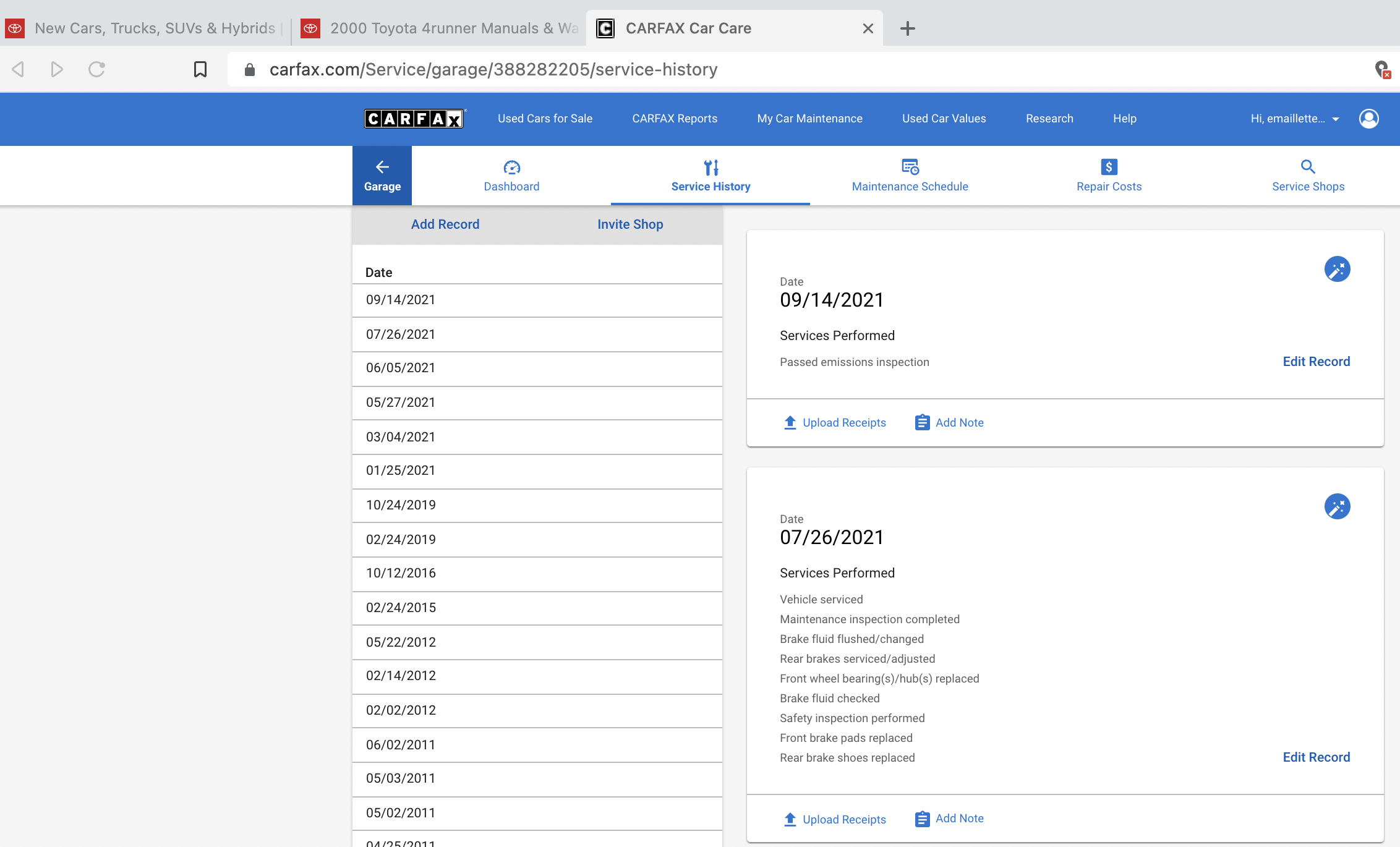Select the 02/24/2019 date row
Viewport: 1400px width, 847px height.
[537, 540]
